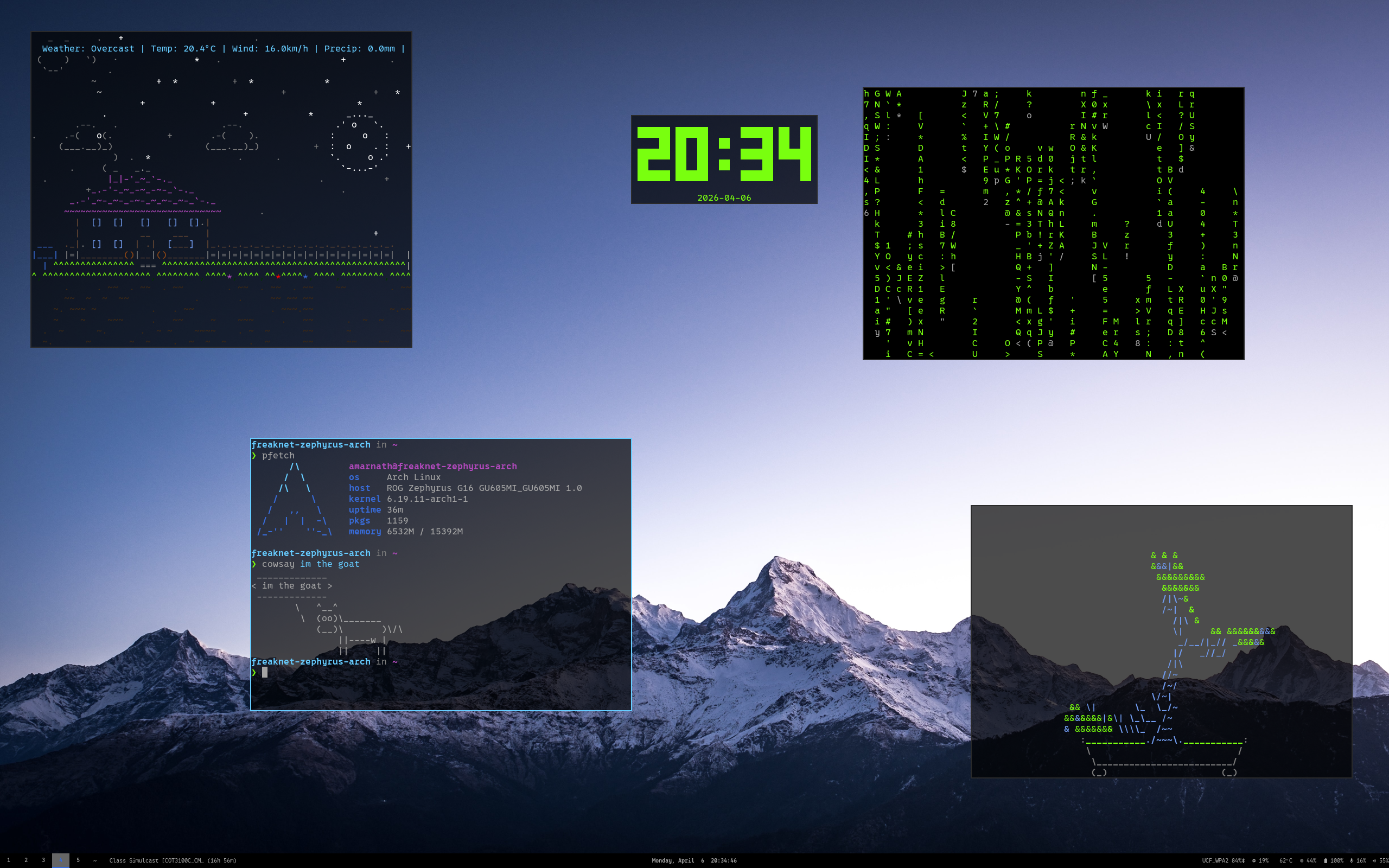Select active workspace 4 in the bar
The height and width of the screenshot is (868, 1389).
60,860
